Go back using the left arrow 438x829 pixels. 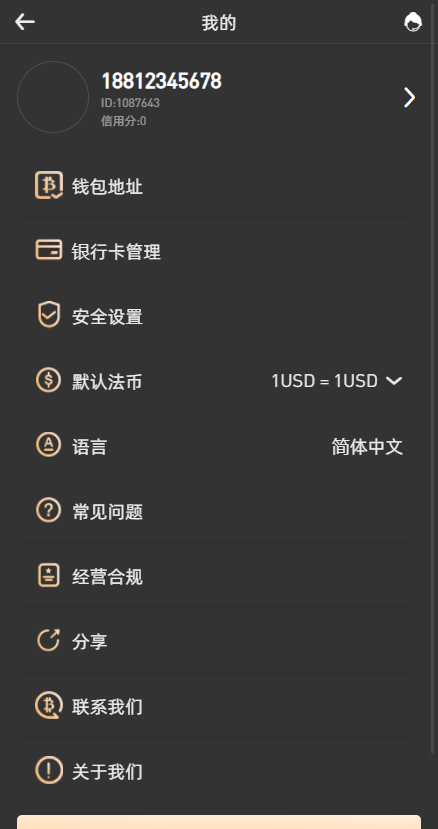pos(24,22)
